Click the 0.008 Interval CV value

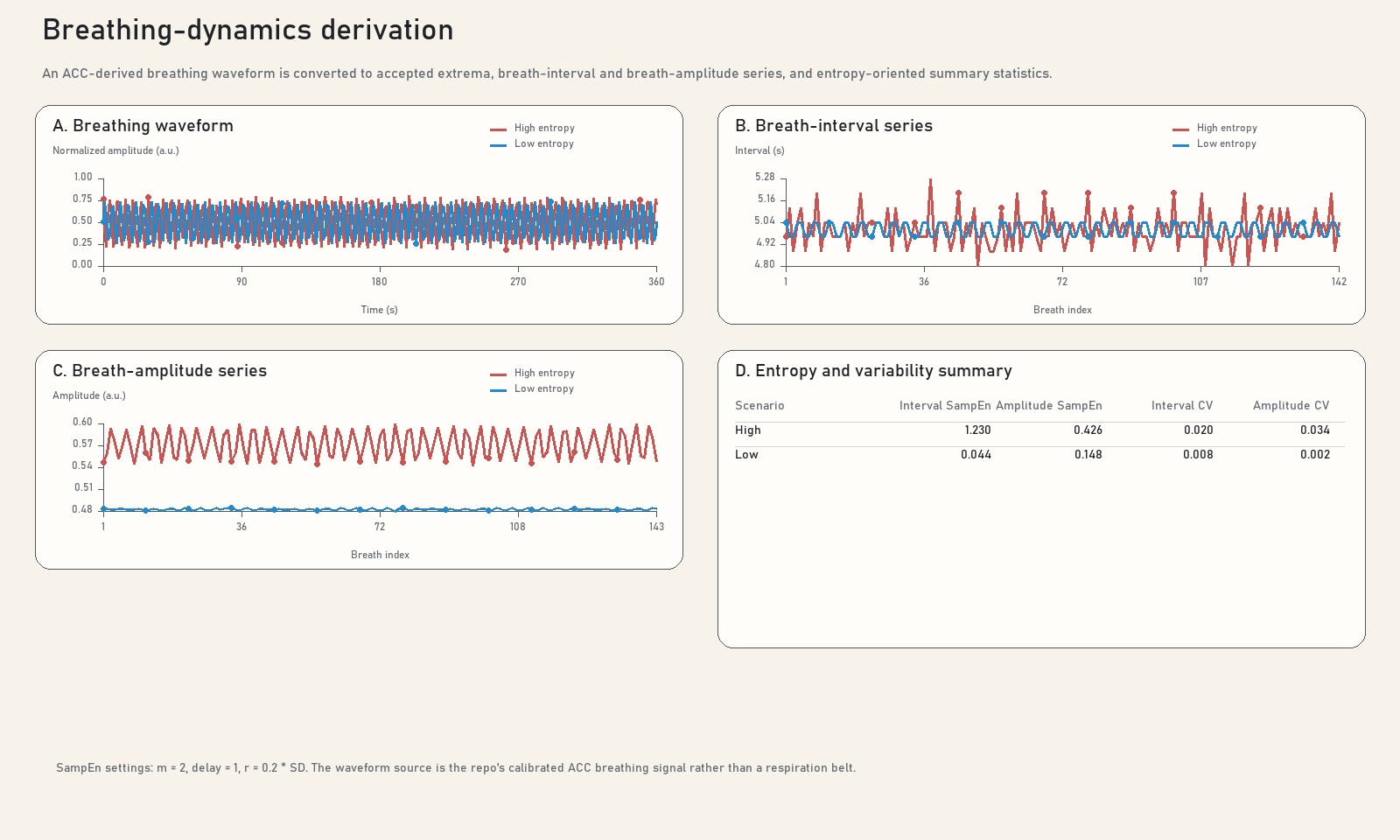[1198, 454]
